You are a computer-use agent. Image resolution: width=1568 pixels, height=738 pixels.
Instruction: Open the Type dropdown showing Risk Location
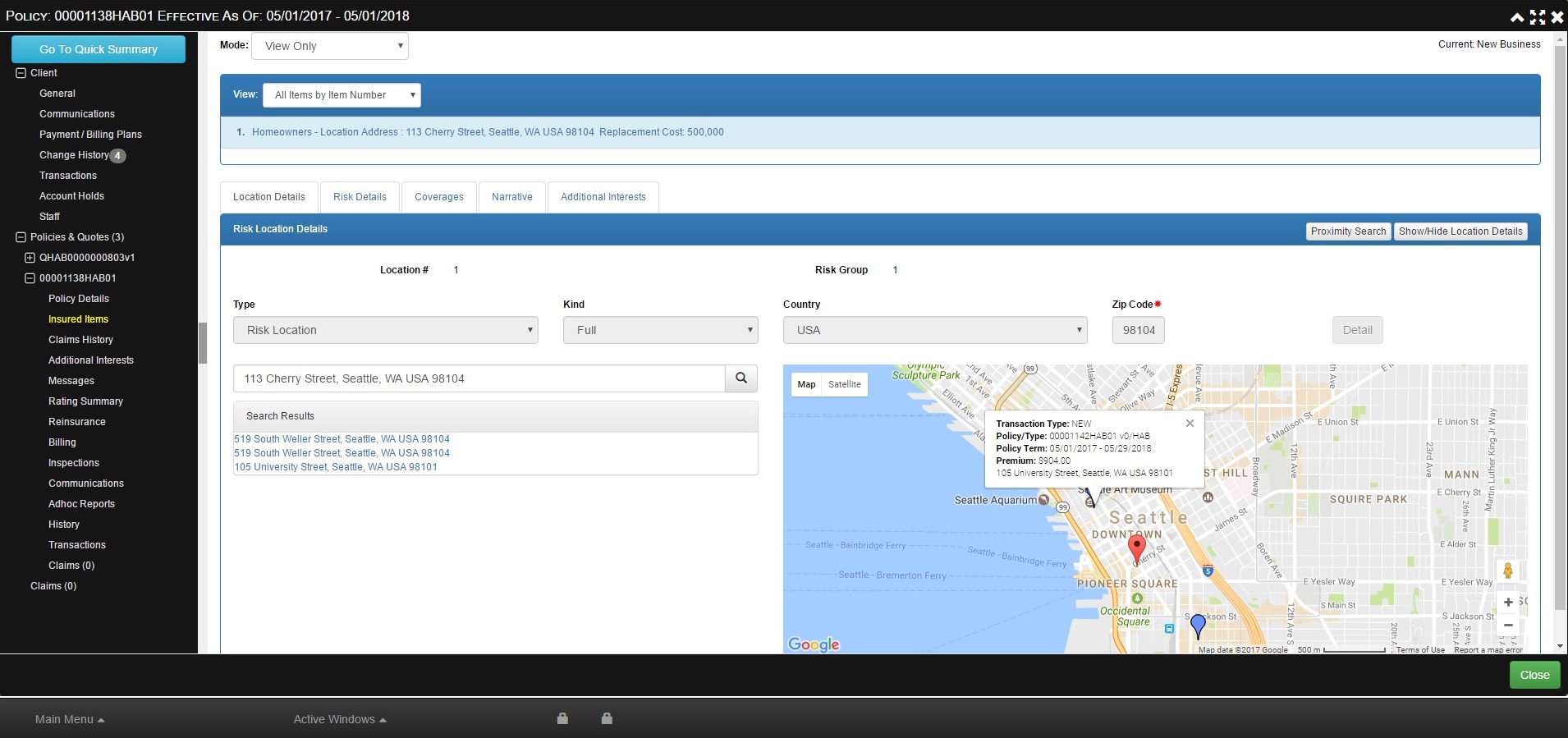(x=386, y=330)
